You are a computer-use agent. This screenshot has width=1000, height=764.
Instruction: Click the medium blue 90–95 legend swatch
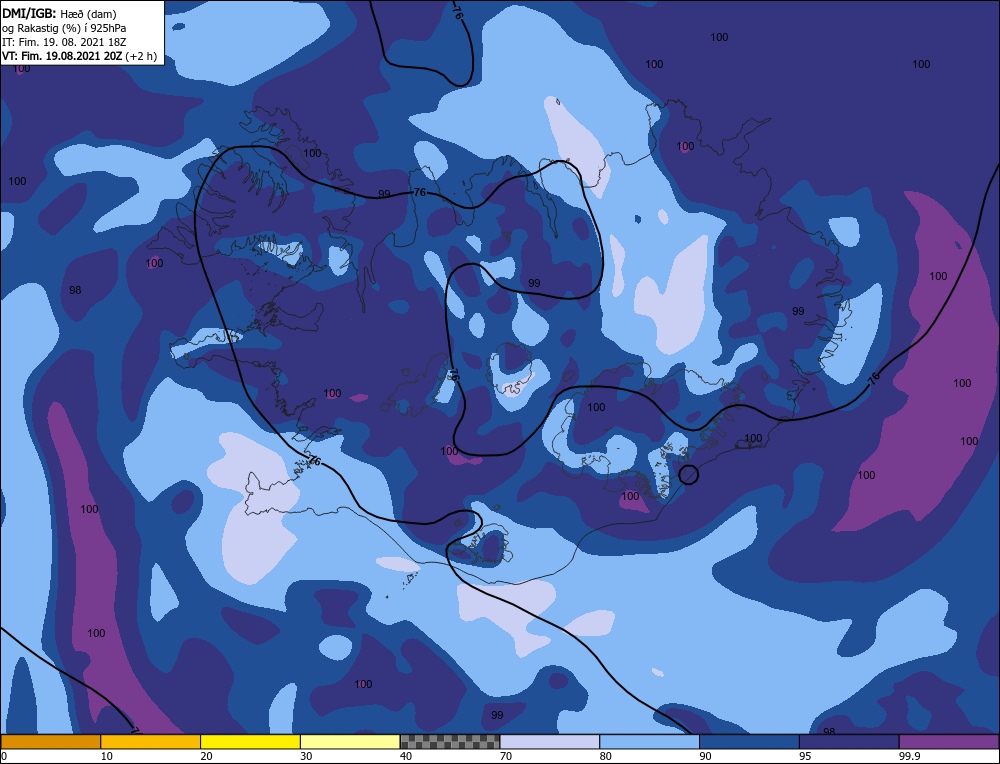pyautogui.click(x=749, y=742)
